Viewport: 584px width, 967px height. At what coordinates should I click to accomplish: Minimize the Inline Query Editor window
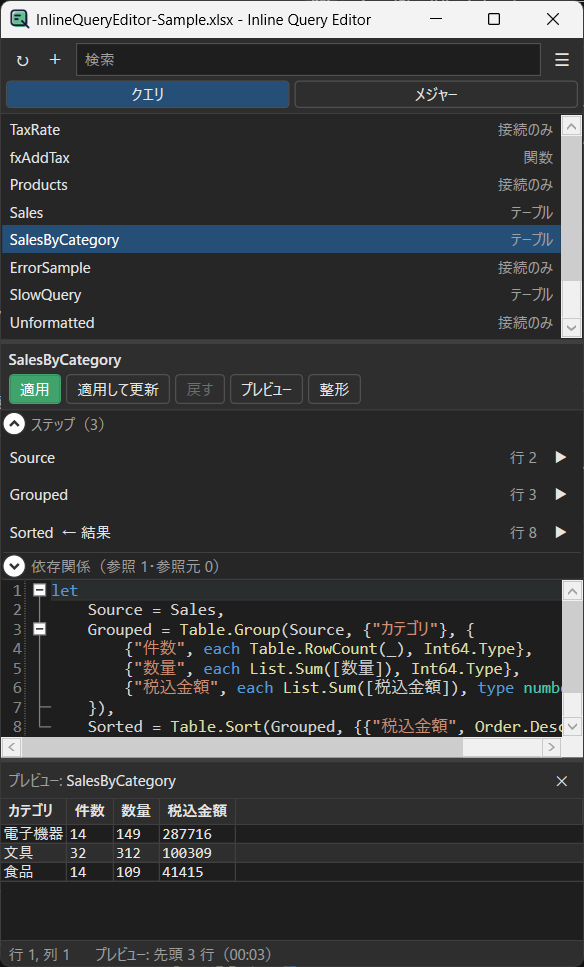pyautogui.click(x=436, y=19)
